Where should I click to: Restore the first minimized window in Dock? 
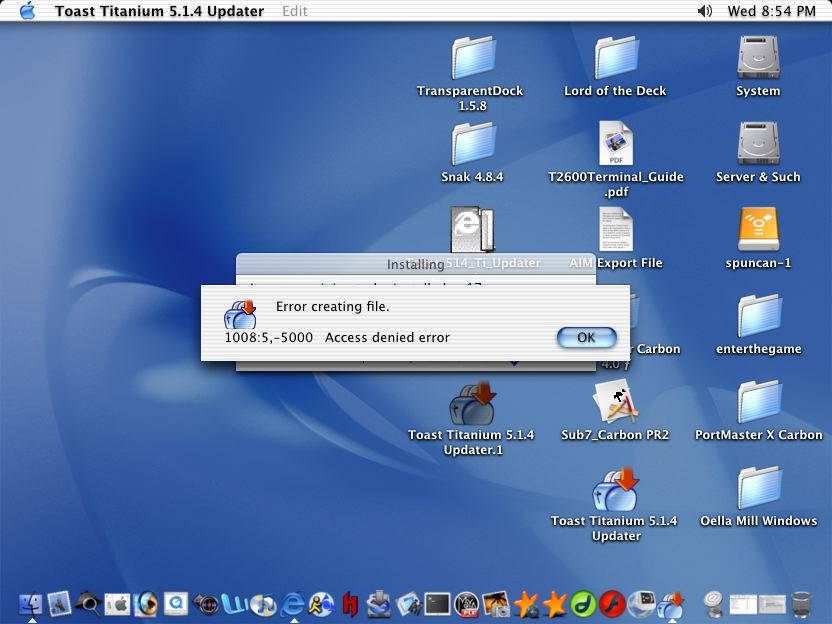(743, 604)
